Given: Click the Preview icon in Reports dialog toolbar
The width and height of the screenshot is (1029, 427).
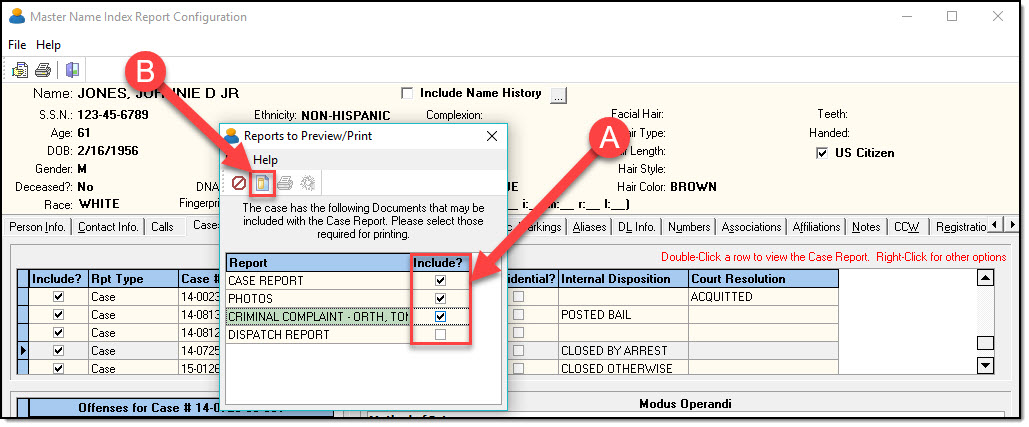Looking at the screenshot, I should tap(262, 183).
